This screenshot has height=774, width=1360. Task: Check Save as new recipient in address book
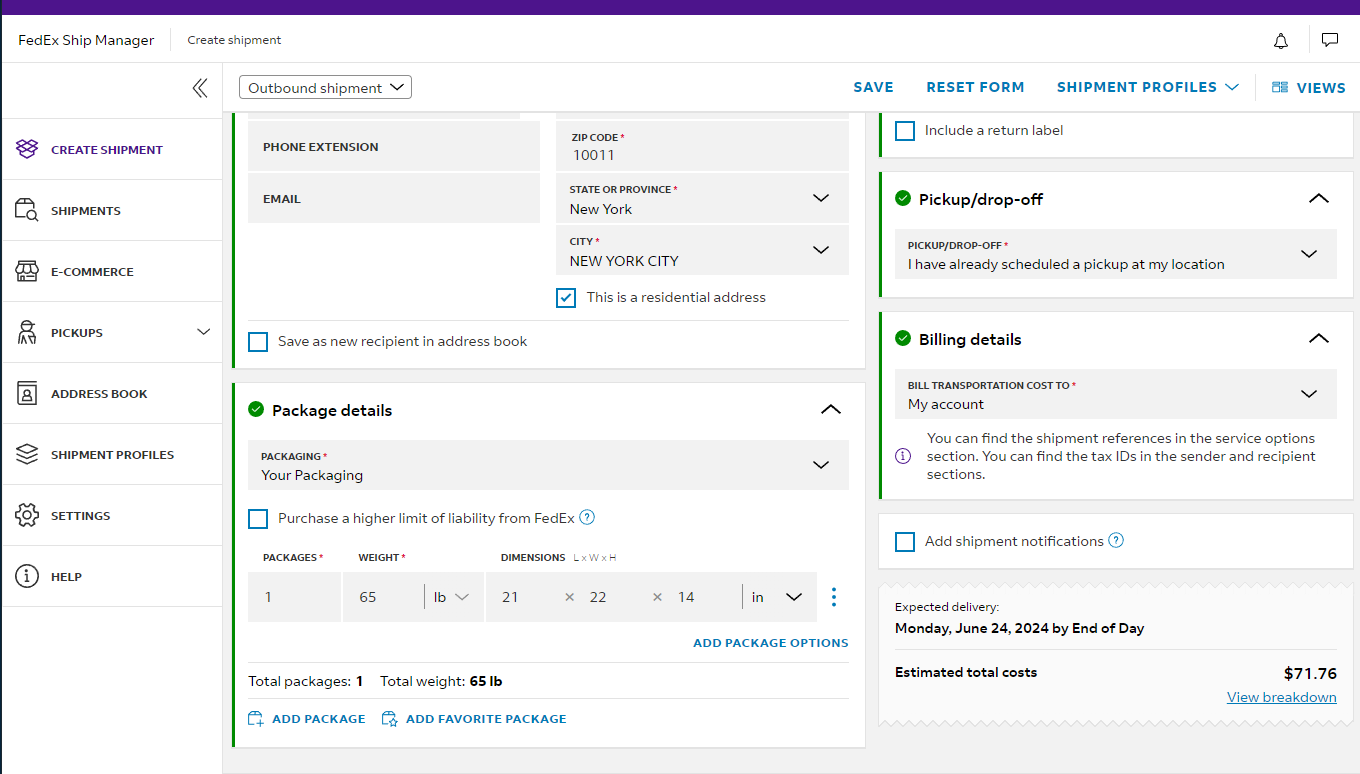tap(258, 342)
